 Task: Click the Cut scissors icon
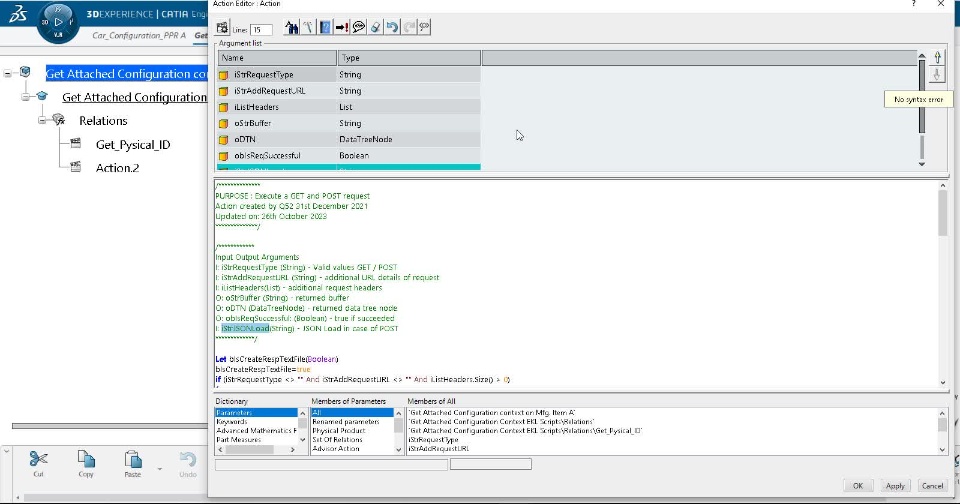pos(39,459)
